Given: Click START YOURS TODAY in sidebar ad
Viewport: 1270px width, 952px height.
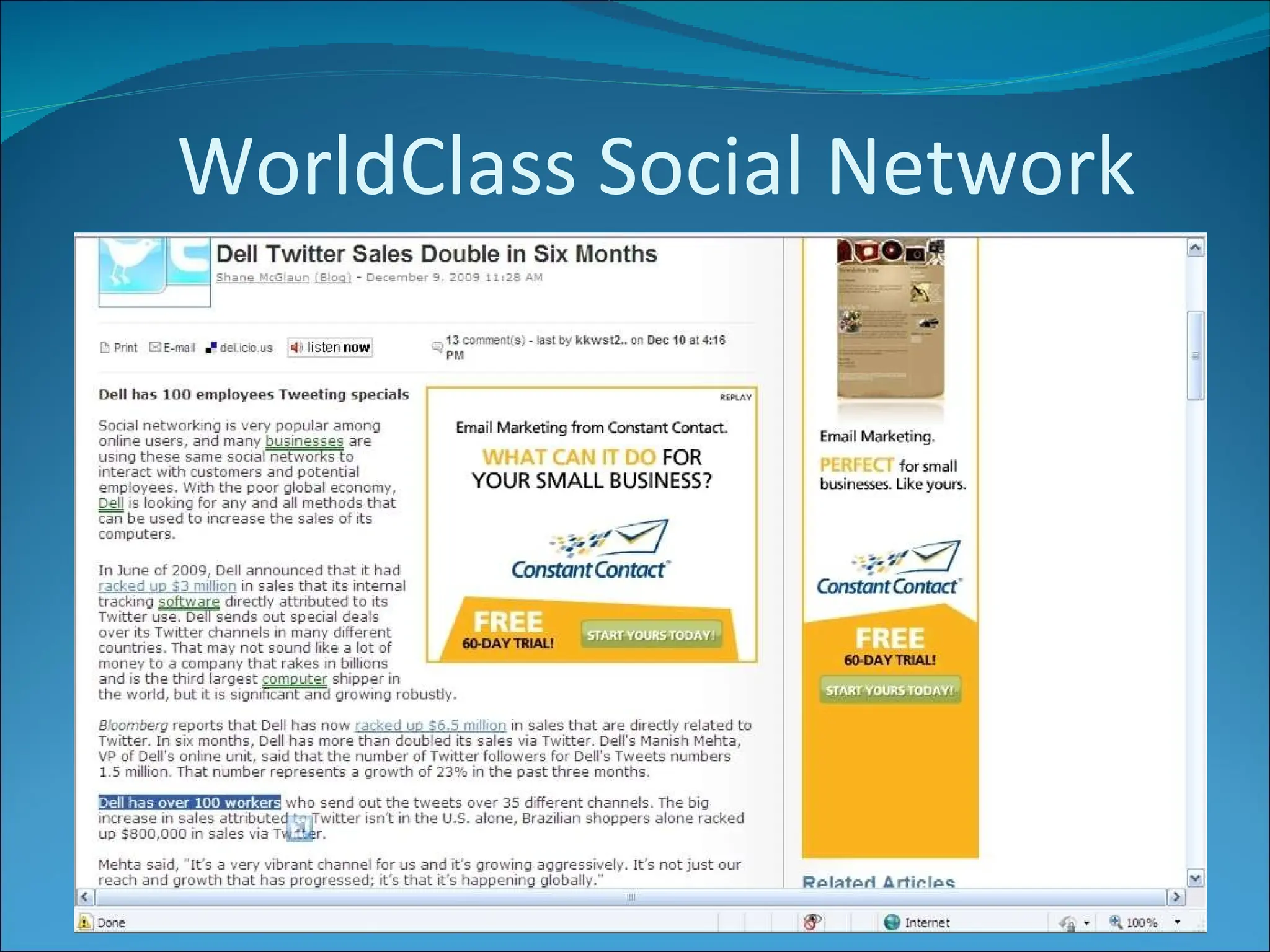Looking at the screenshot, I should (890, 690).
